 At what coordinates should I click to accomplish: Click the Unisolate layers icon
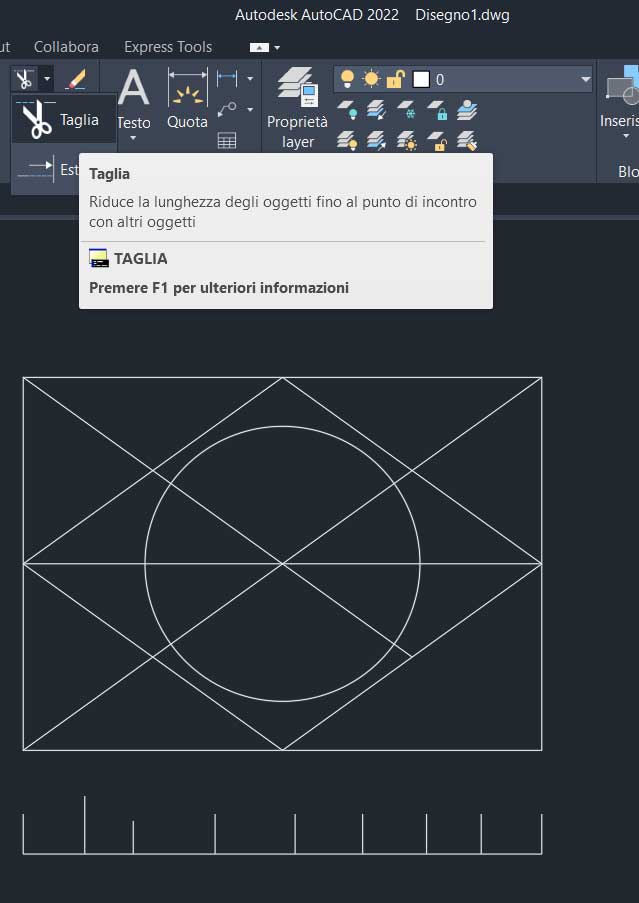click(x=376, y=141)
